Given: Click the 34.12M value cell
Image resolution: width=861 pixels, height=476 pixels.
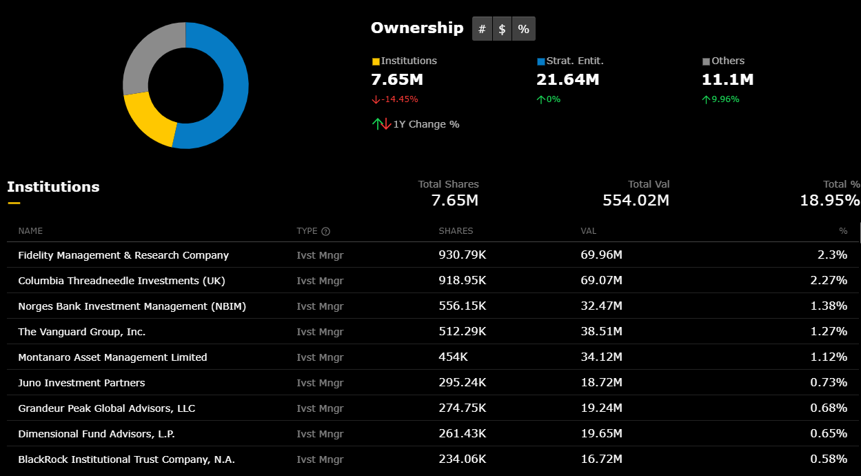Looking at the screenshot, I should pyautogui.click(x=601, y=357).
